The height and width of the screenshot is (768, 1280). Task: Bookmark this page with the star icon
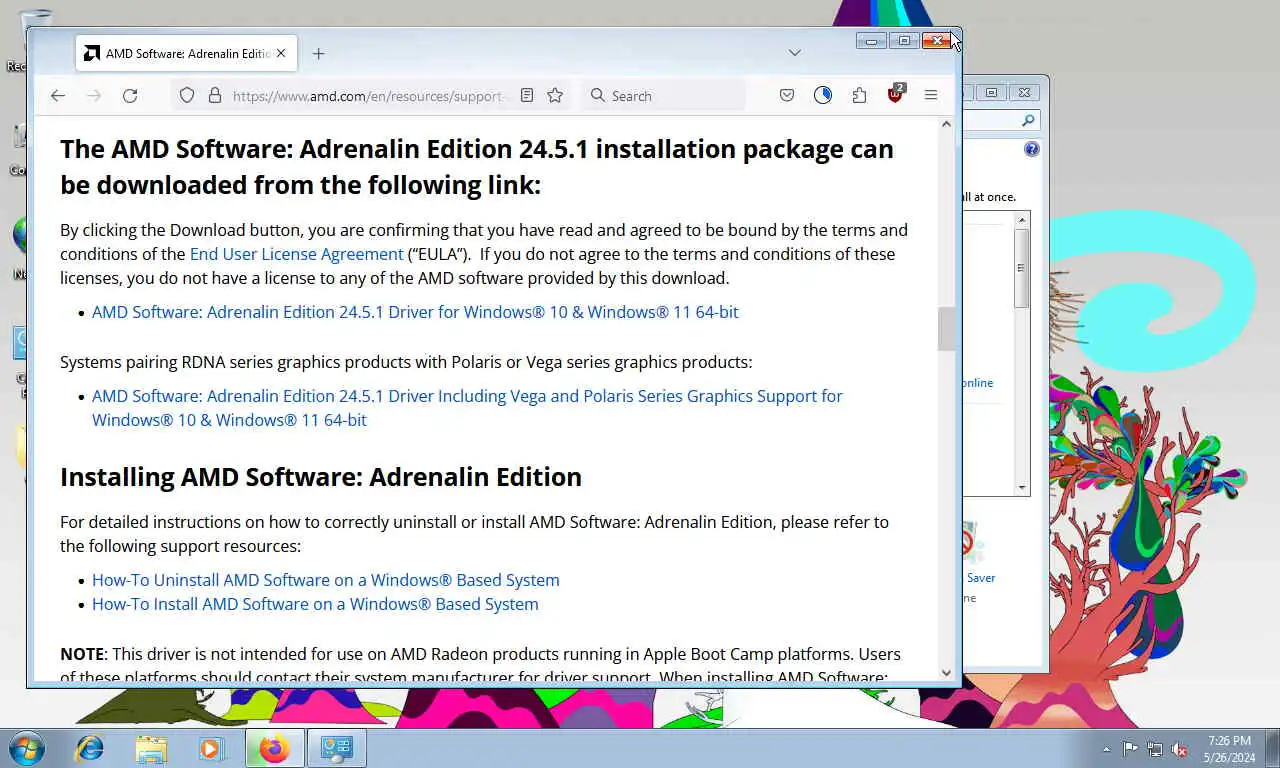point(555,96)
